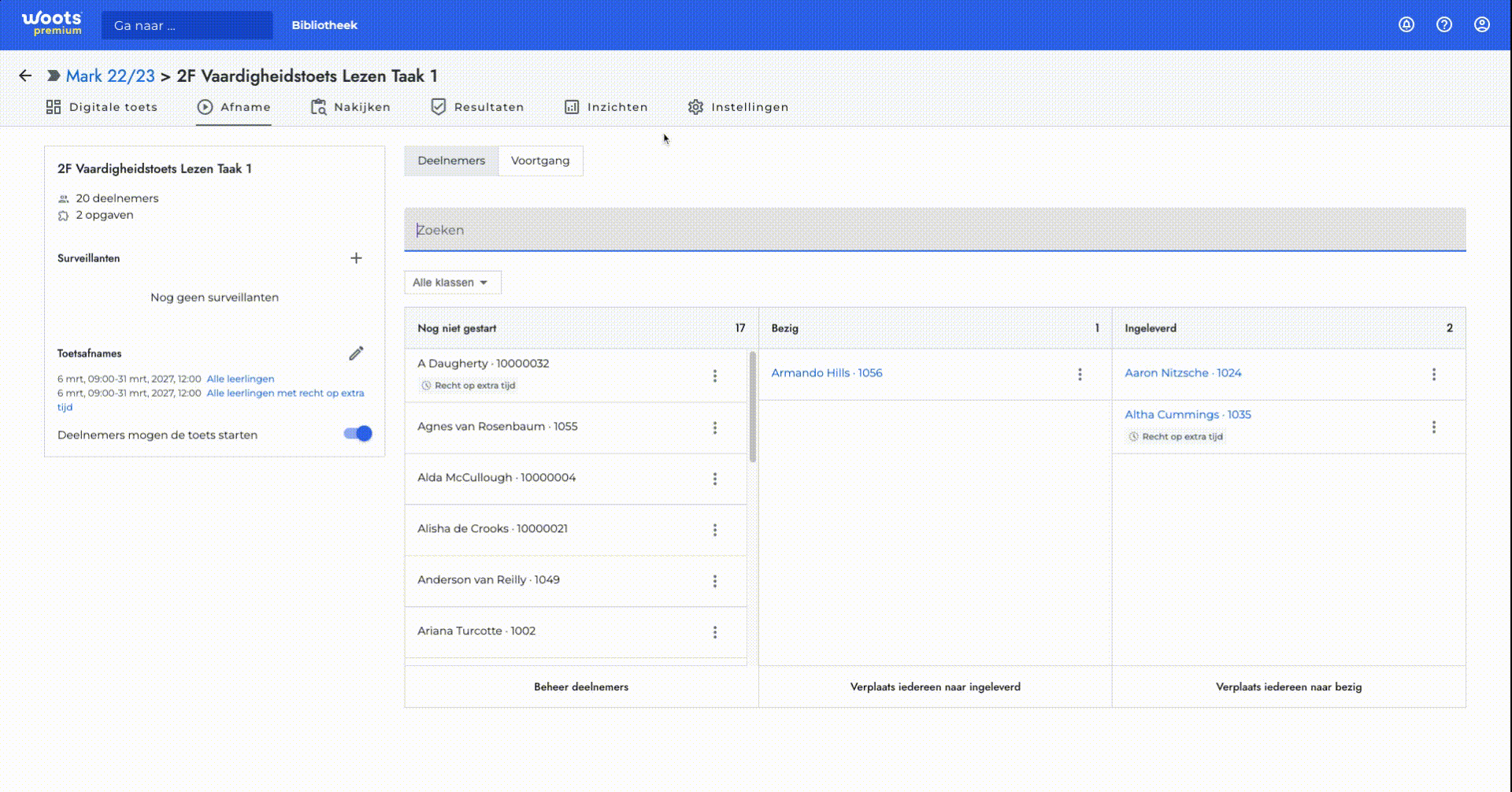Click extra time clock icon for Altha Cummings

[x=1133, y=437]
